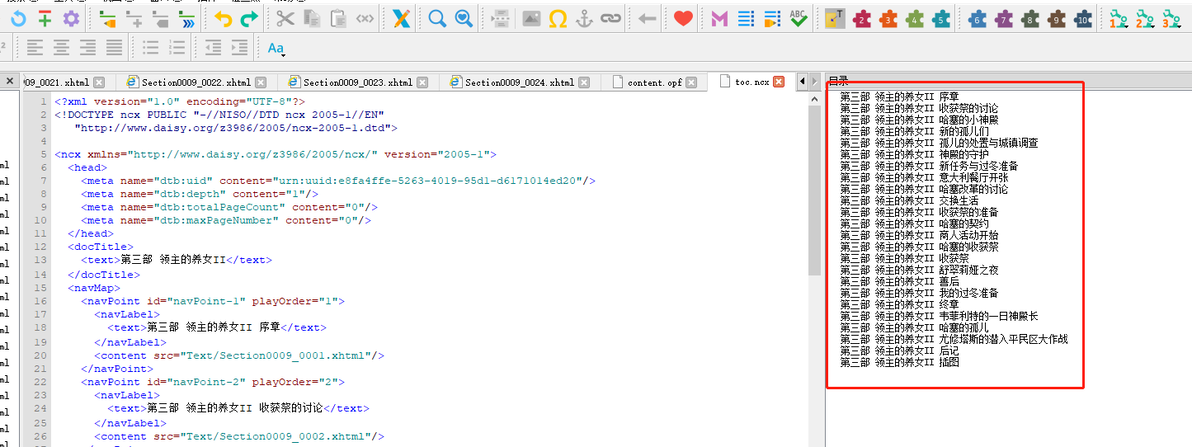The image size is (1192, 447).
Task: Click the blue X pencil editor icon
Action: click(401, 20)
